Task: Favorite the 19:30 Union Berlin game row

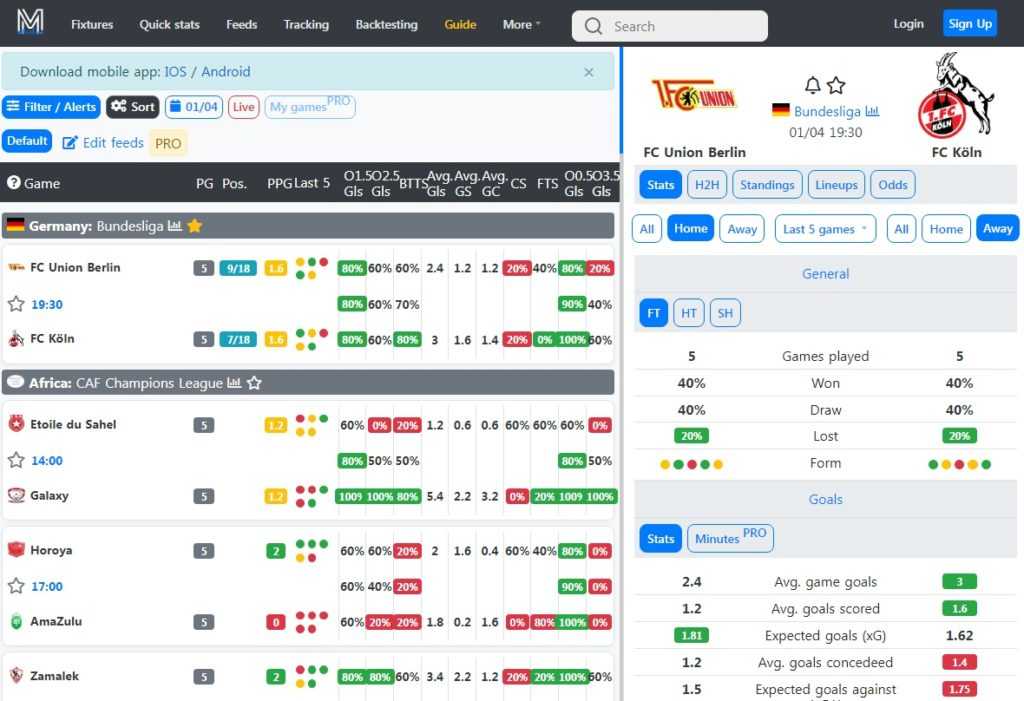Action: [16, 304]
